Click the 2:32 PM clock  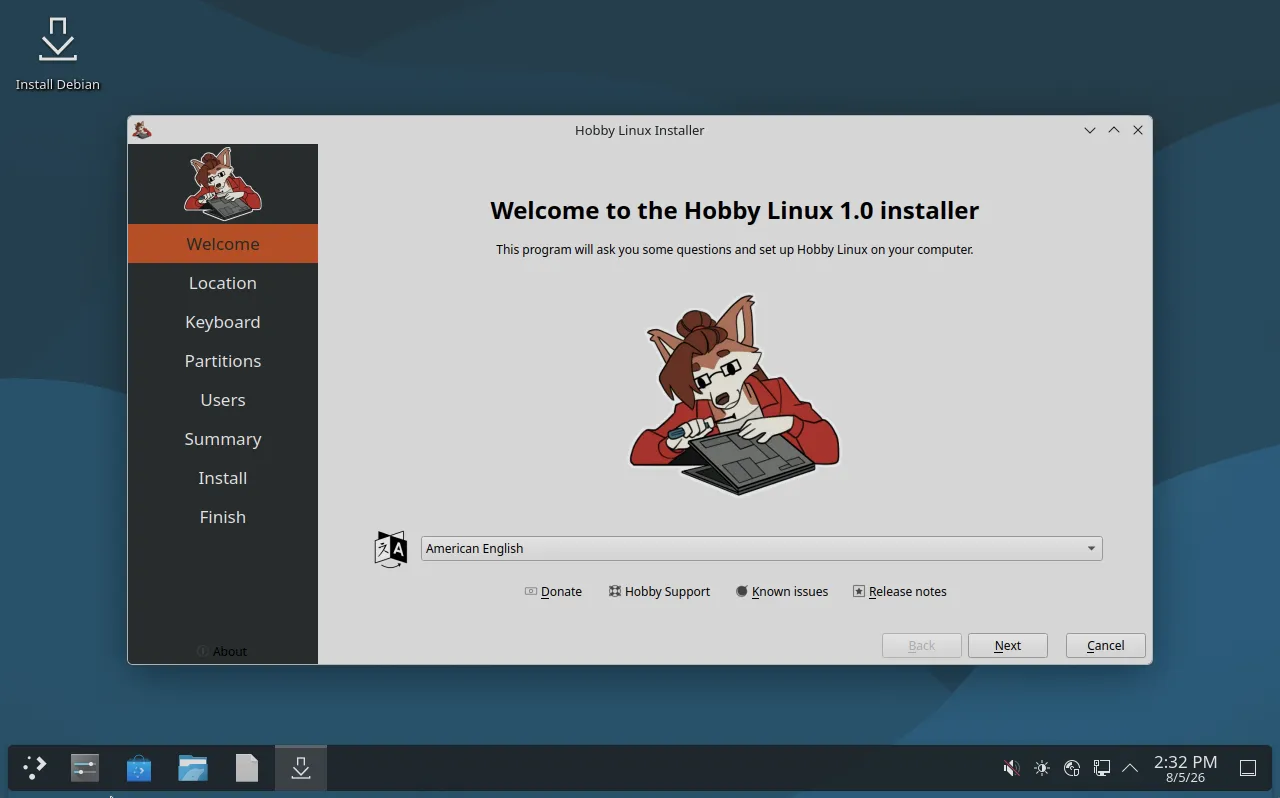[x=1185, y=768]
